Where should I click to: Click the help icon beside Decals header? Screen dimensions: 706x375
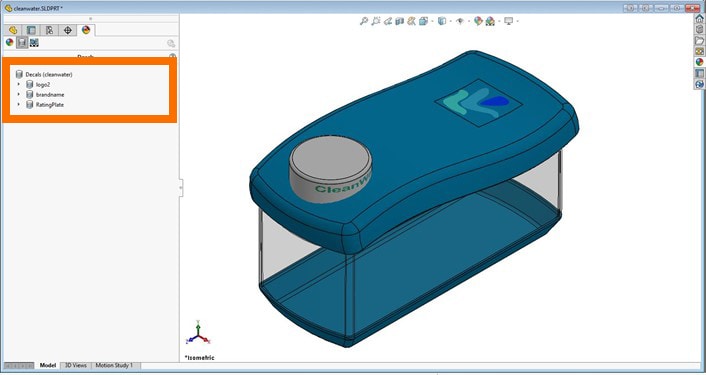pos(172,56)
